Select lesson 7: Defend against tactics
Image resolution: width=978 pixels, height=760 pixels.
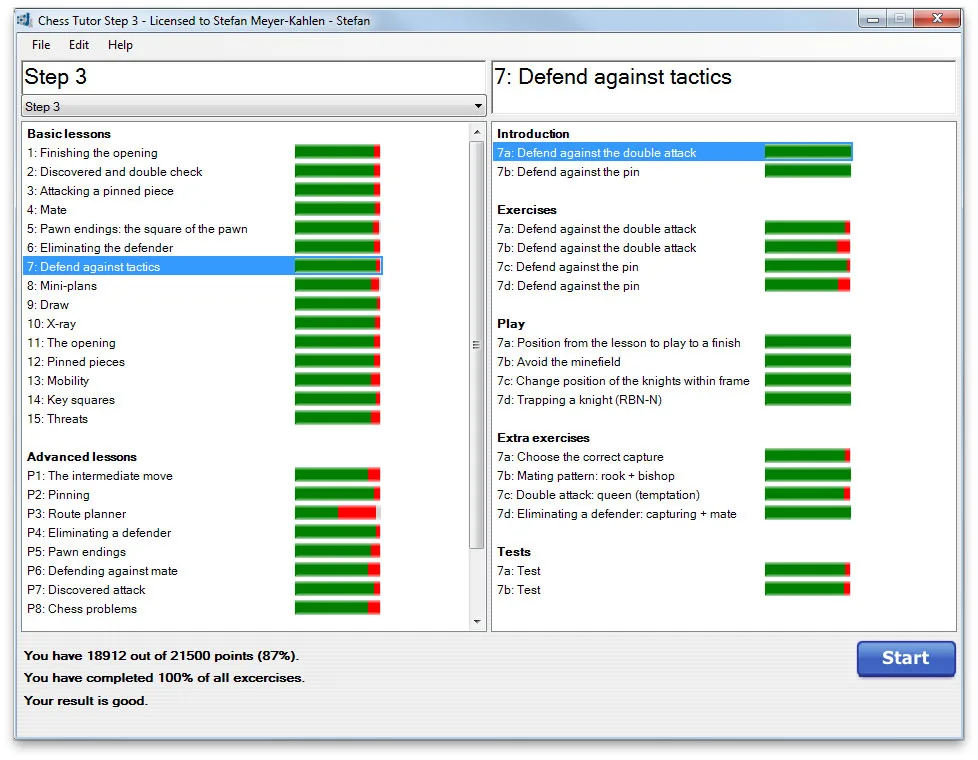tap(203, 266)
